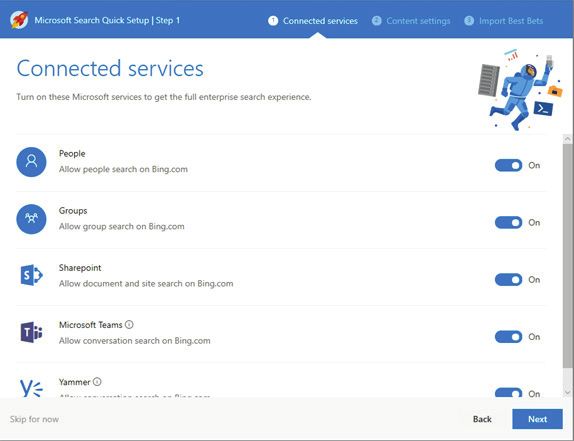
Task: Disable the Microsoft Teams toggle
Action: 508,337
